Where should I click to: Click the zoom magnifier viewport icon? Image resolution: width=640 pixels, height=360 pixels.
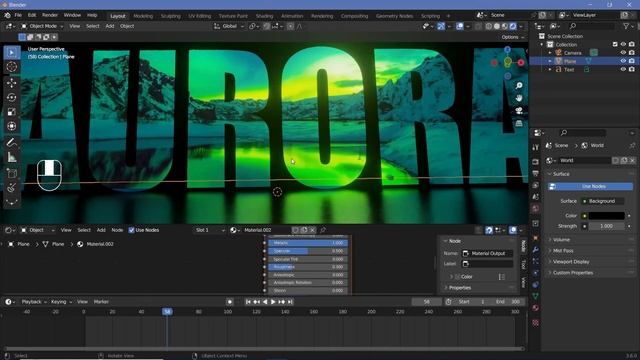519,86
